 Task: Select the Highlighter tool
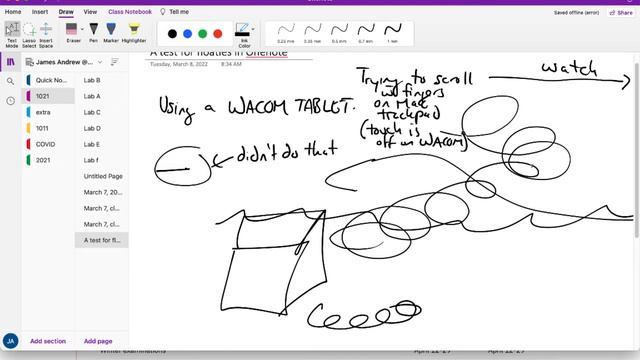pyautogui.click(x=134, y=33)
